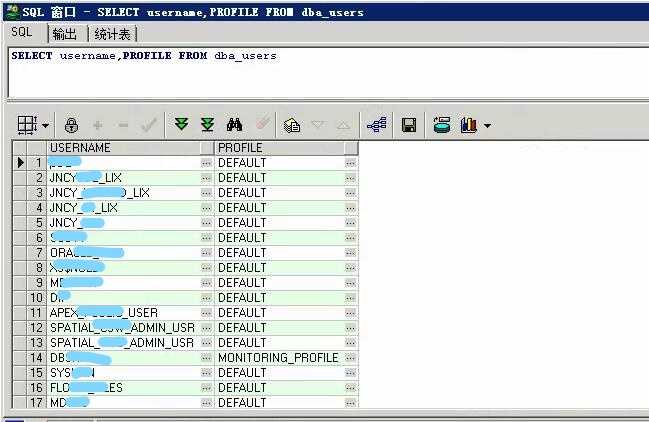
Task: Click the delete record minus icon
Action: [x=123, y=125]
